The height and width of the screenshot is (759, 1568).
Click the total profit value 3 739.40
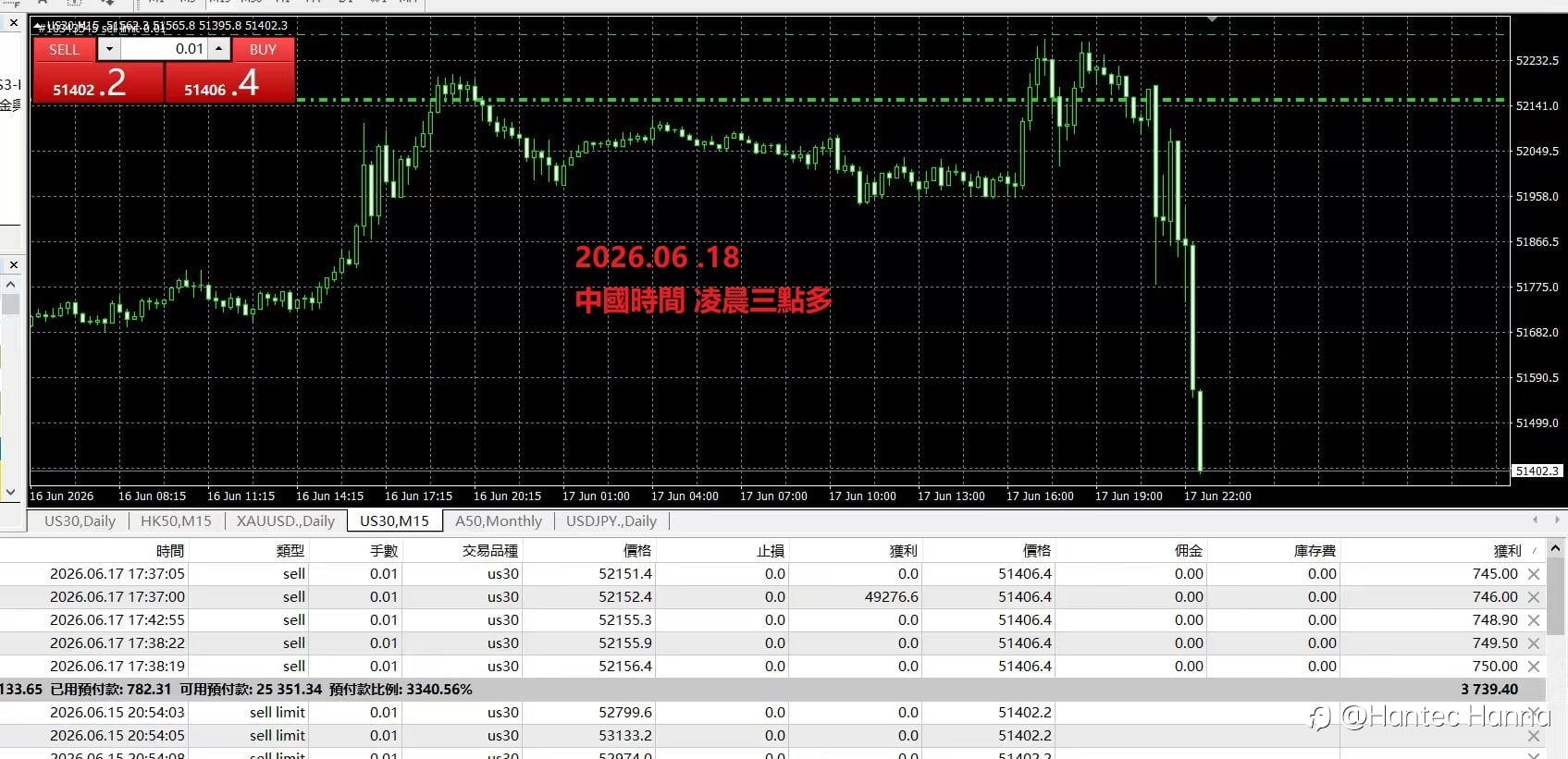click(1489, 690)
